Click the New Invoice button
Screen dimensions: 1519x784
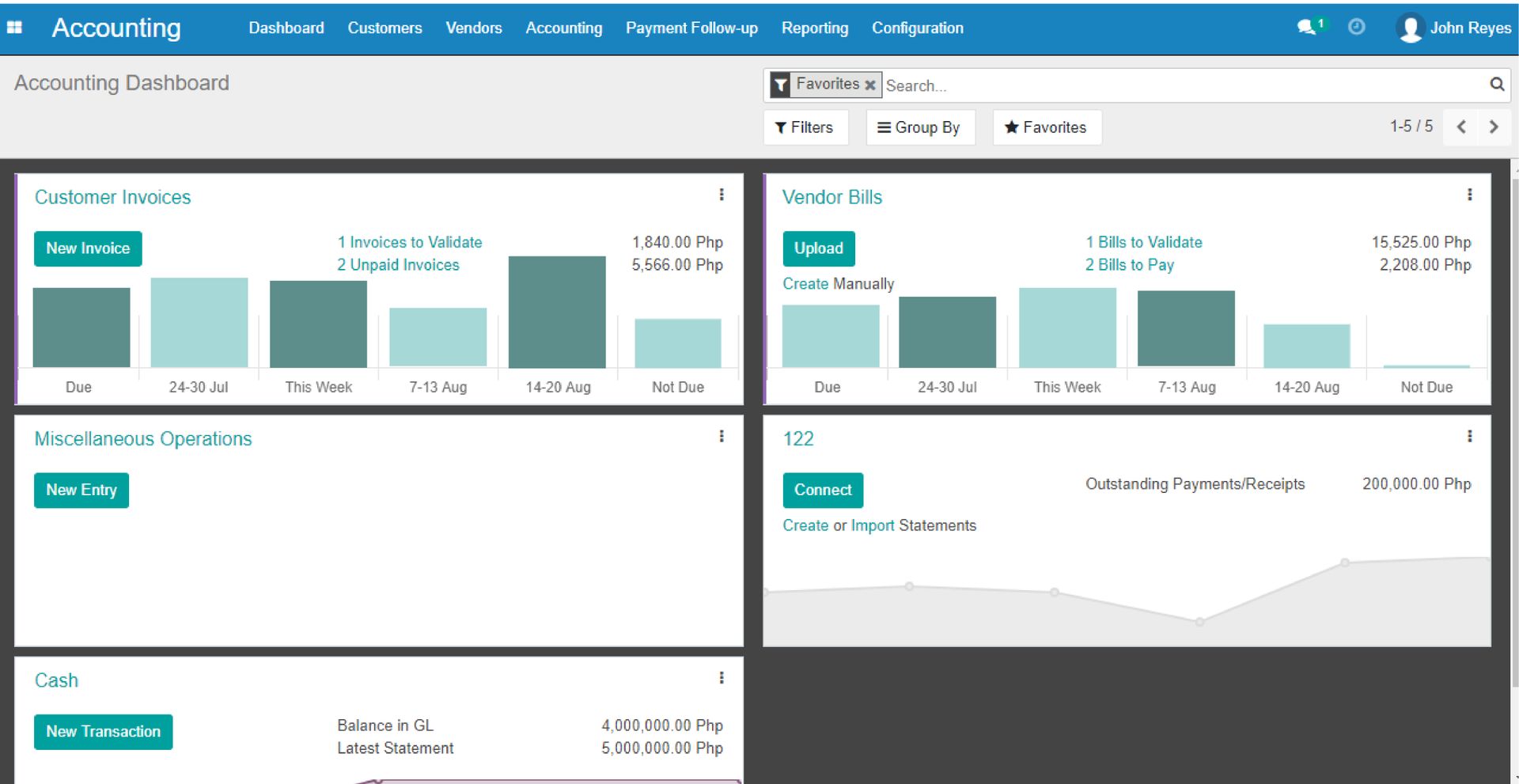point(88,248)
